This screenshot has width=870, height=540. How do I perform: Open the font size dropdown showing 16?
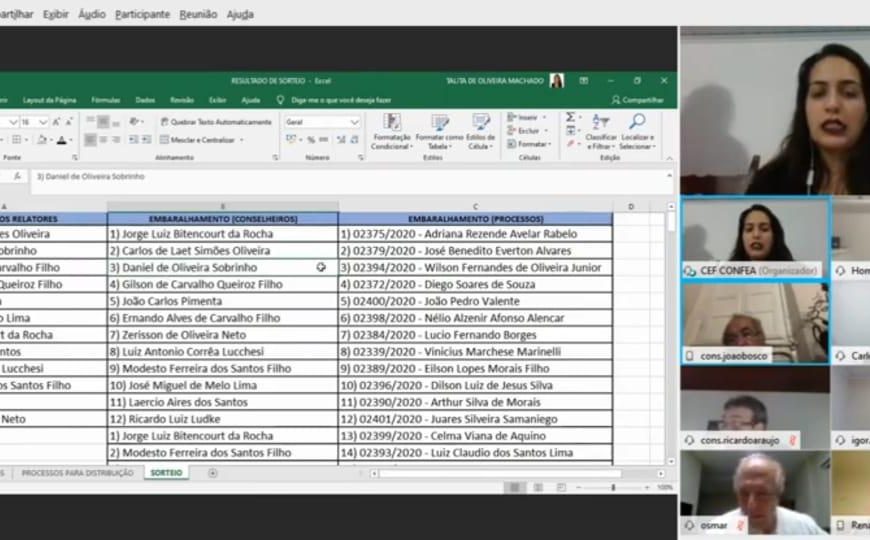pos(43,122)
